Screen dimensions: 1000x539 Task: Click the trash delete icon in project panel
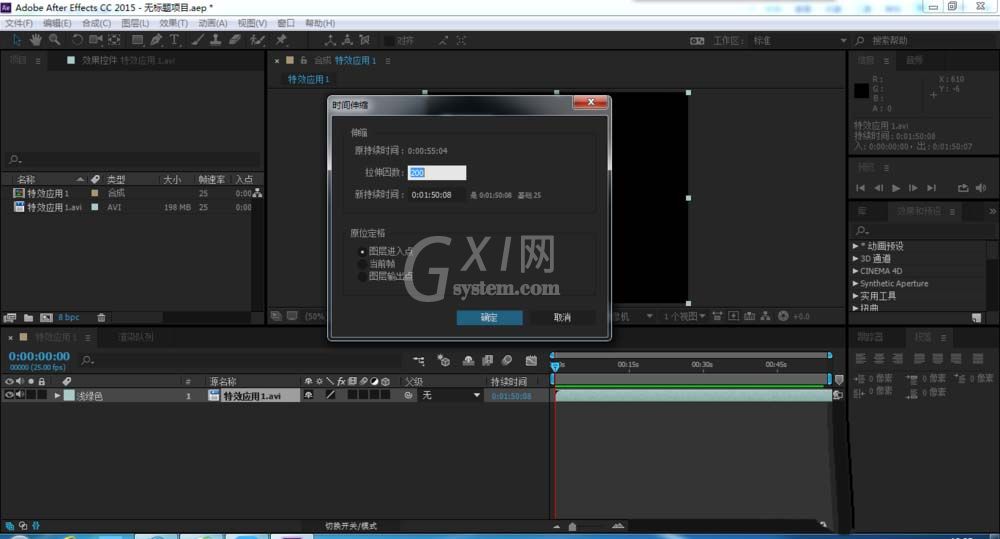point(101,317)
